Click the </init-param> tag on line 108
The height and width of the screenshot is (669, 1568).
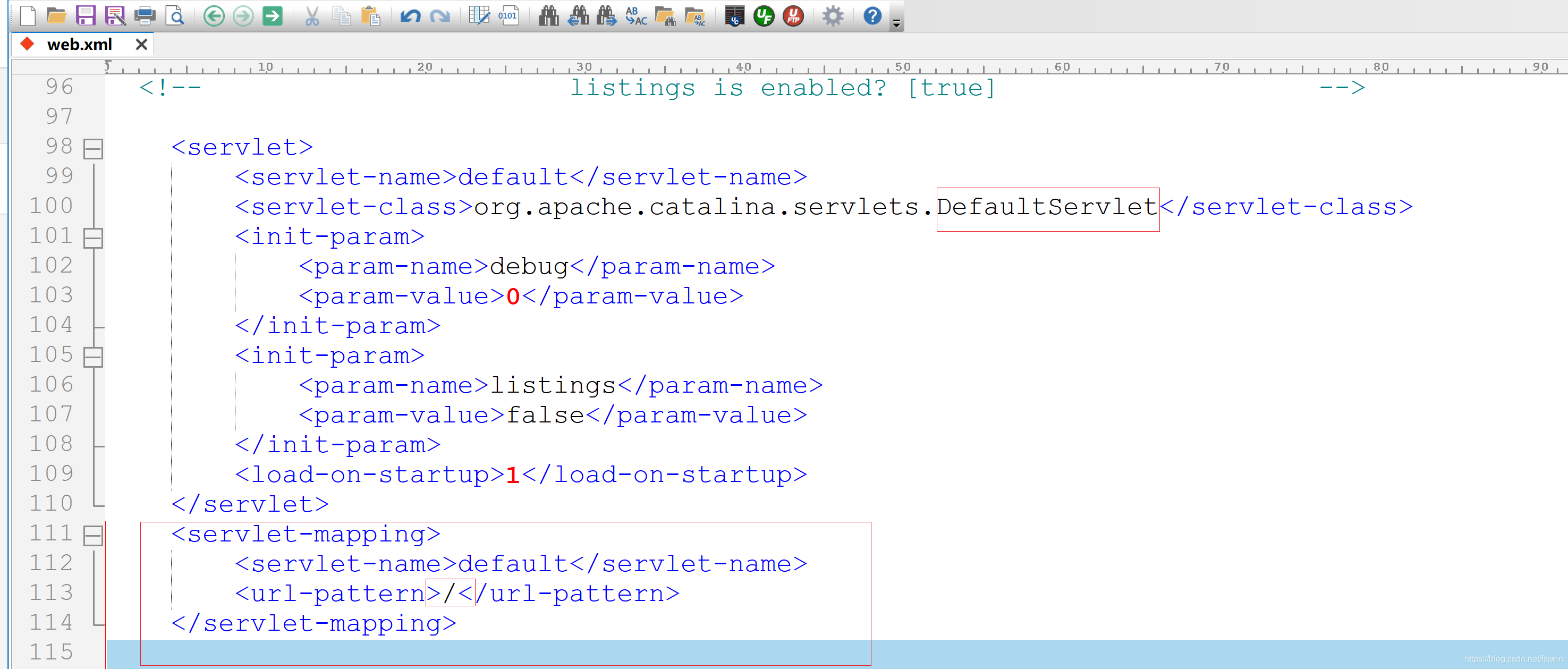click(338, 446)
